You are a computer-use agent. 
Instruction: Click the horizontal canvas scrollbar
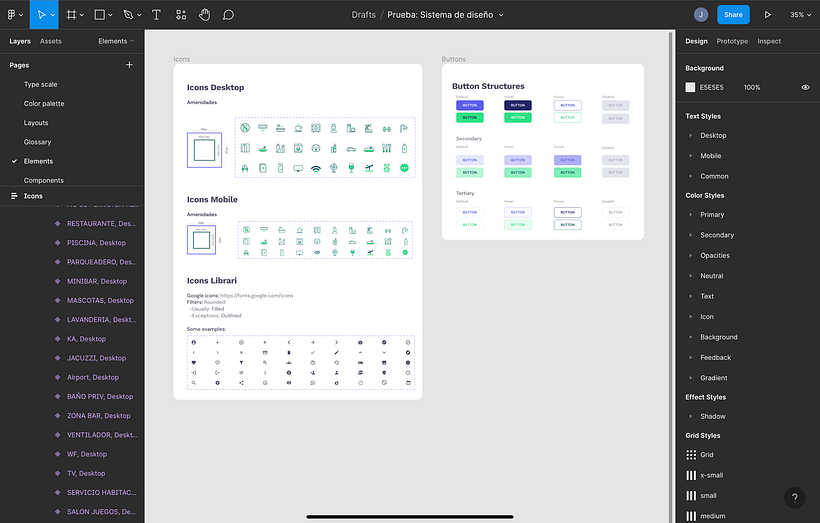coord(410,517)
